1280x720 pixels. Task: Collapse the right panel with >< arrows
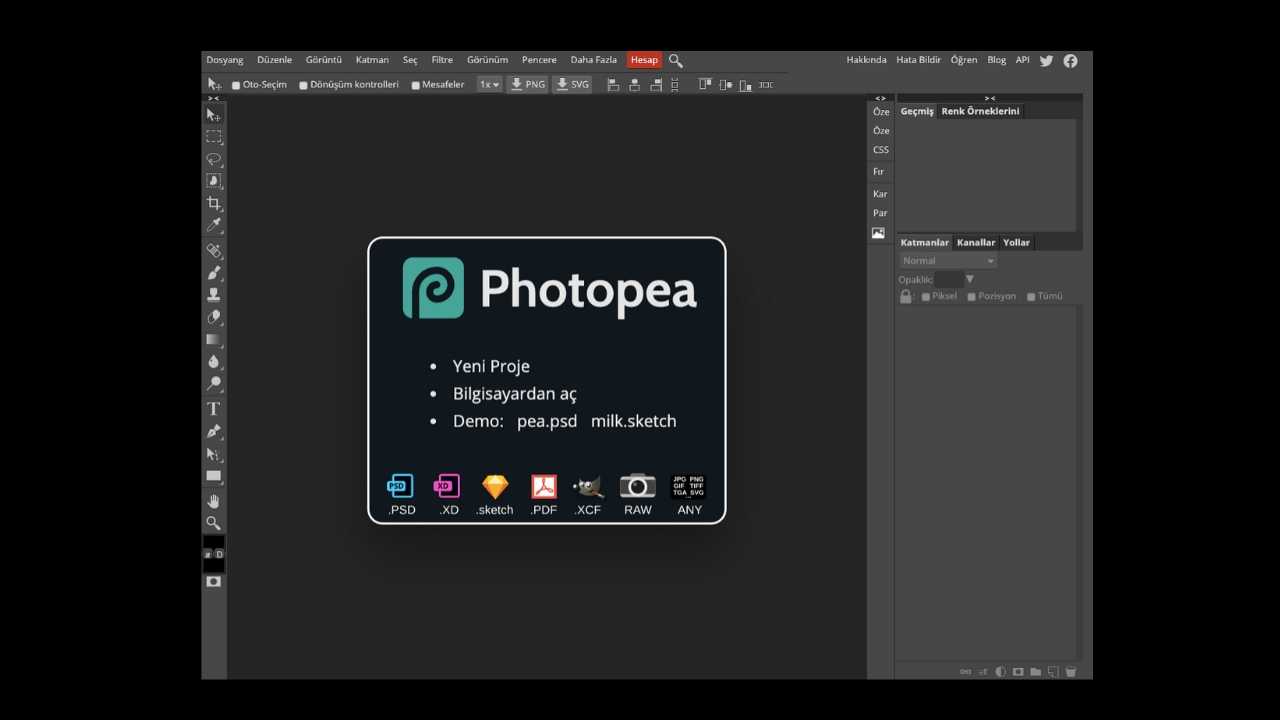coord(989,98)
